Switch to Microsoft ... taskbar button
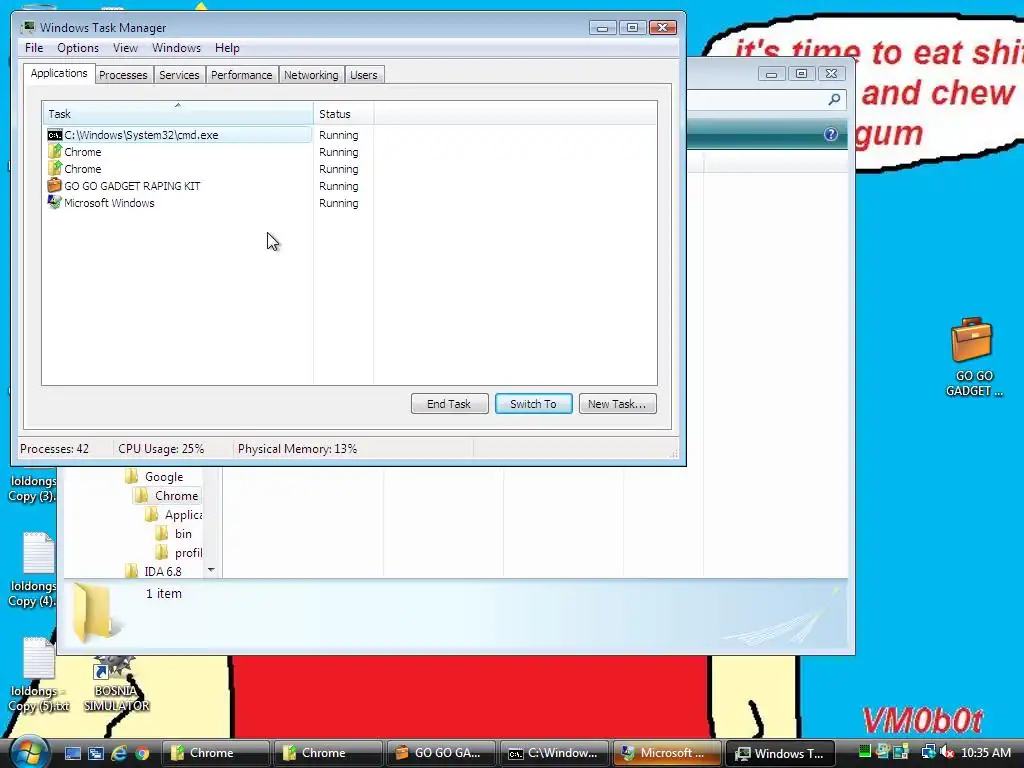The width and height of the screenshot is (1024, 768). 667,753
